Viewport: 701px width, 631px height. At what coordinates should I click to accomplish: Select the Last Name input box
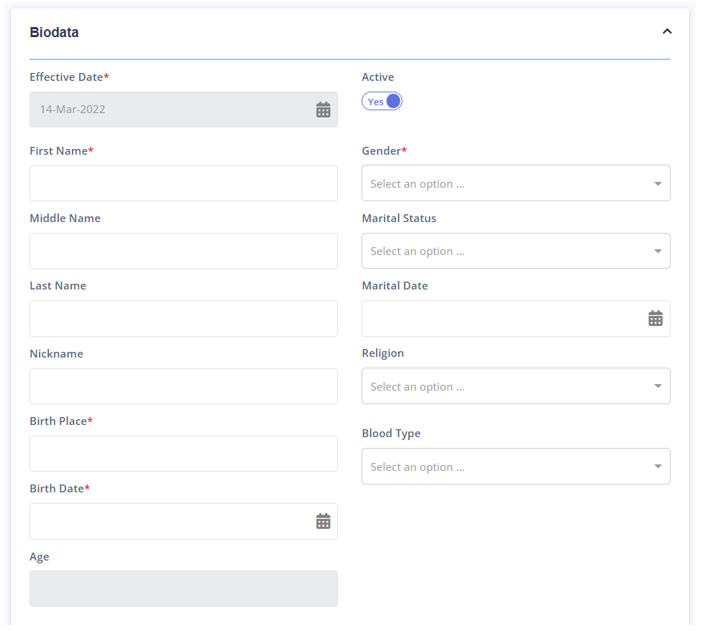coord(184,320)
